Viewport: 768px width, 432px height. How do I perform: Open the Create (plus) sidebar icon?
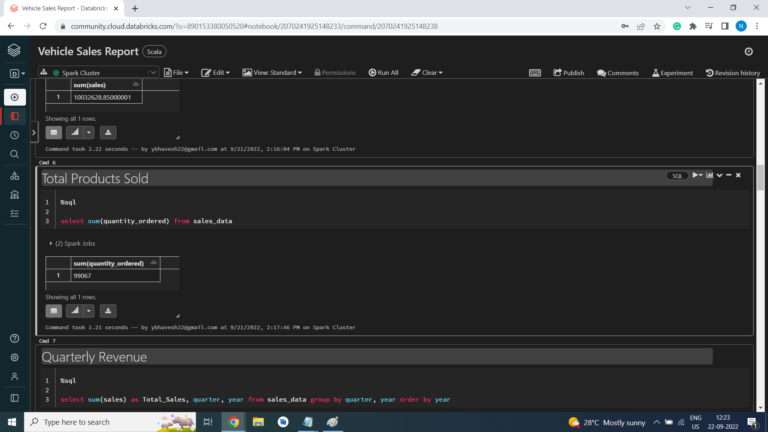point(14,97)
